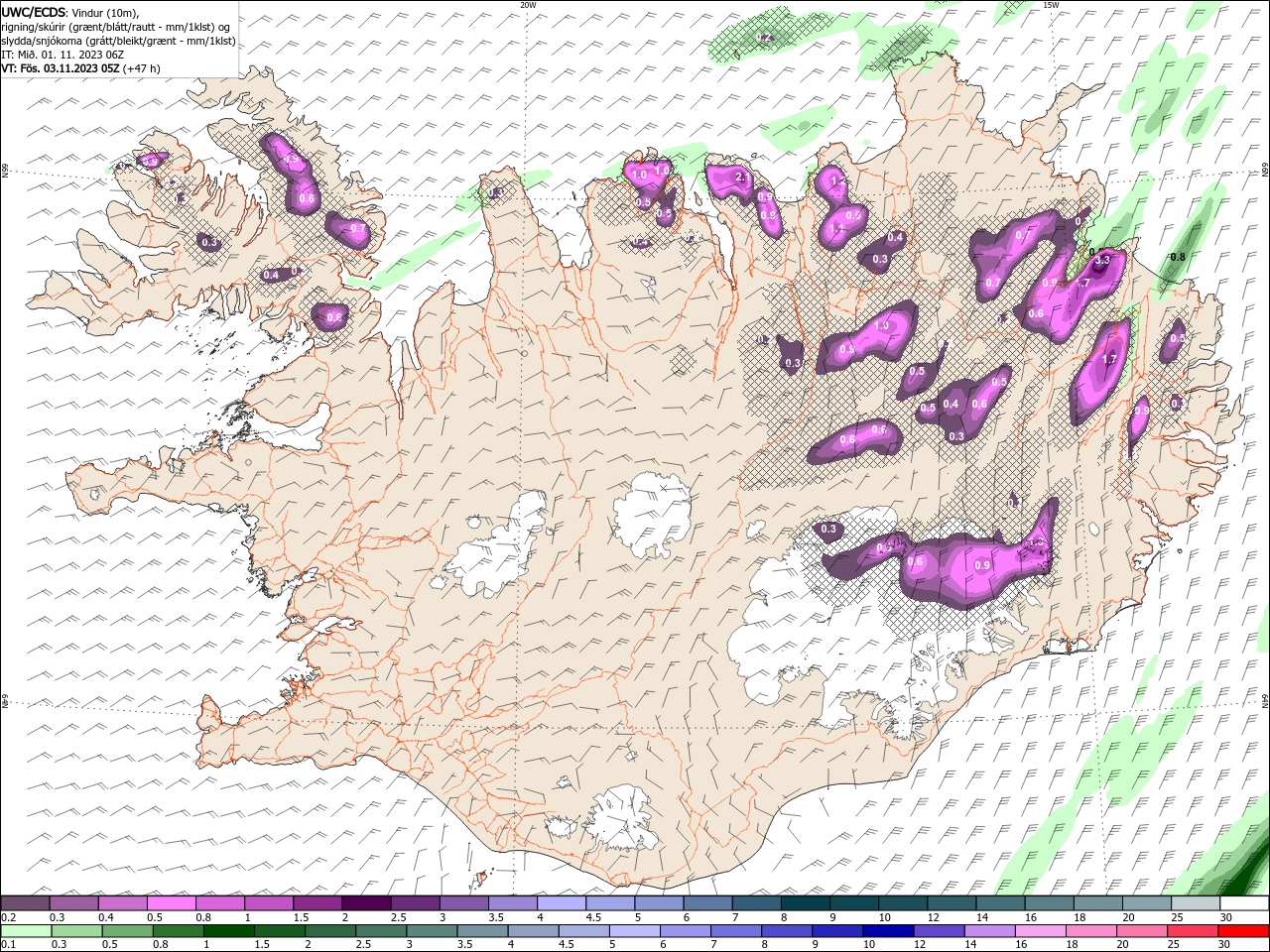Click the "UWC/ECDS" title text

point(33,12)
